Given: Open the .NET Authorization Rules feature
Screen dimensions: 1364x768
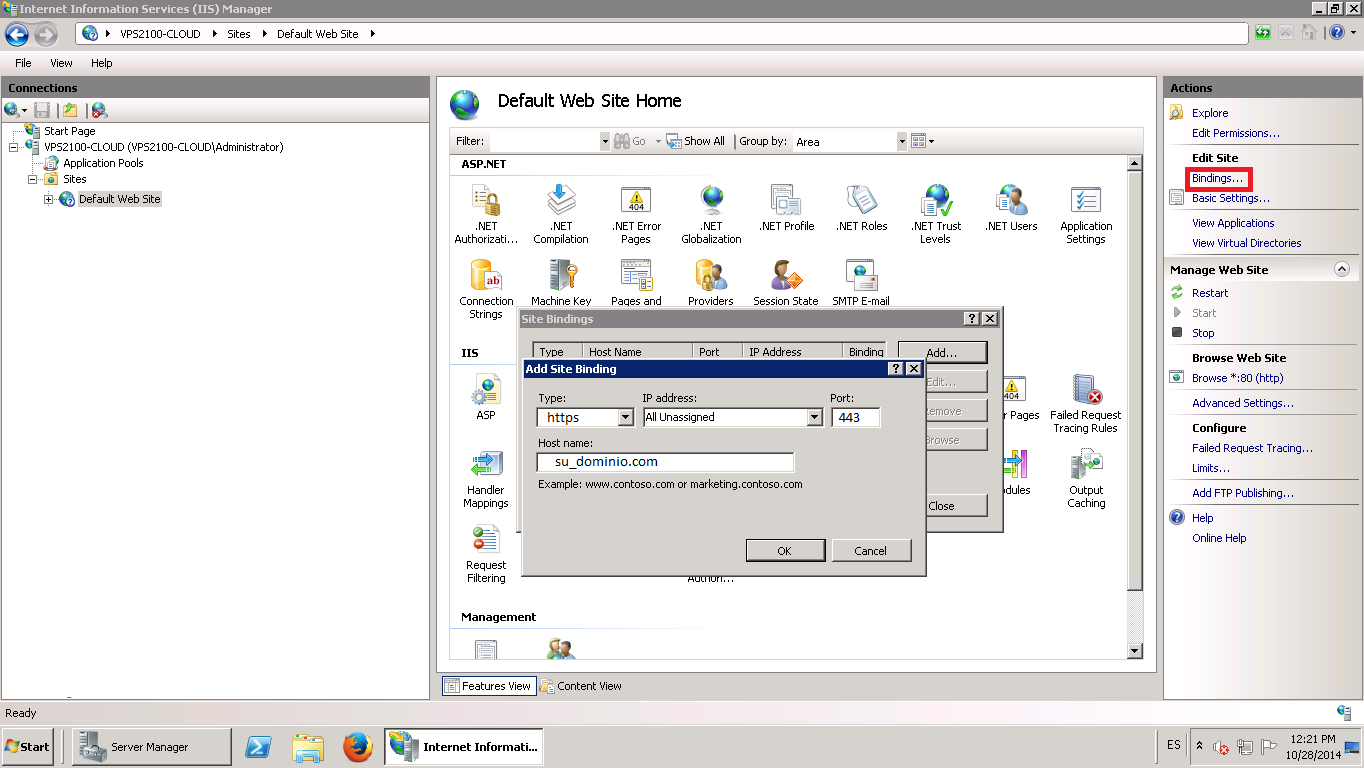Looking at the screenshot, I should point(486,214).
